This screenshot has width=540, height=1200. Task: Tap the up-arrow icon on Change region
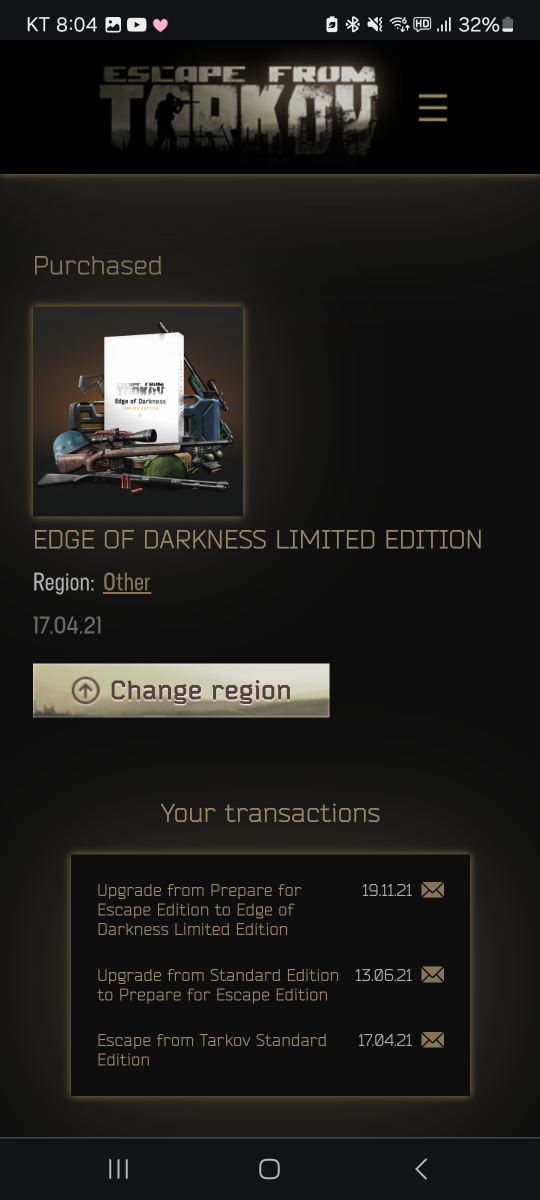pyautogui.click(x=86, y=690)
